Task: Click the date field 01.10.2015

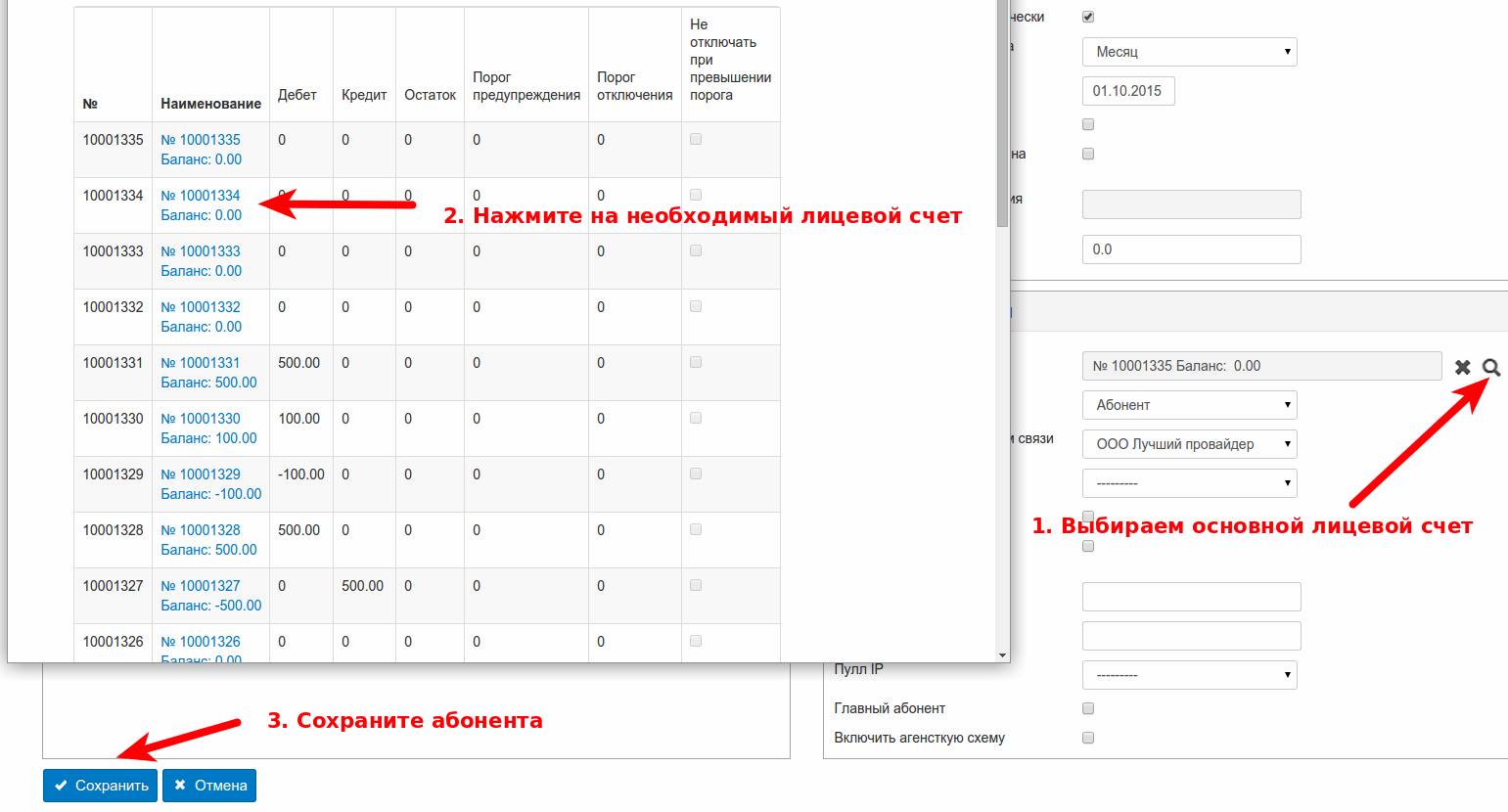Action: 1127,91
